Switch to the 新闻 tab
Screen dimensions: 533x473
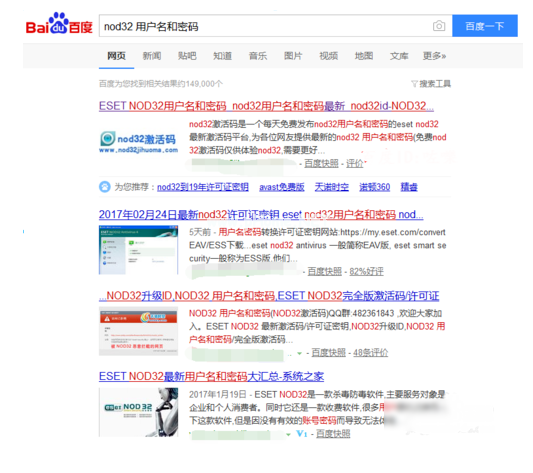pos(152,56)
